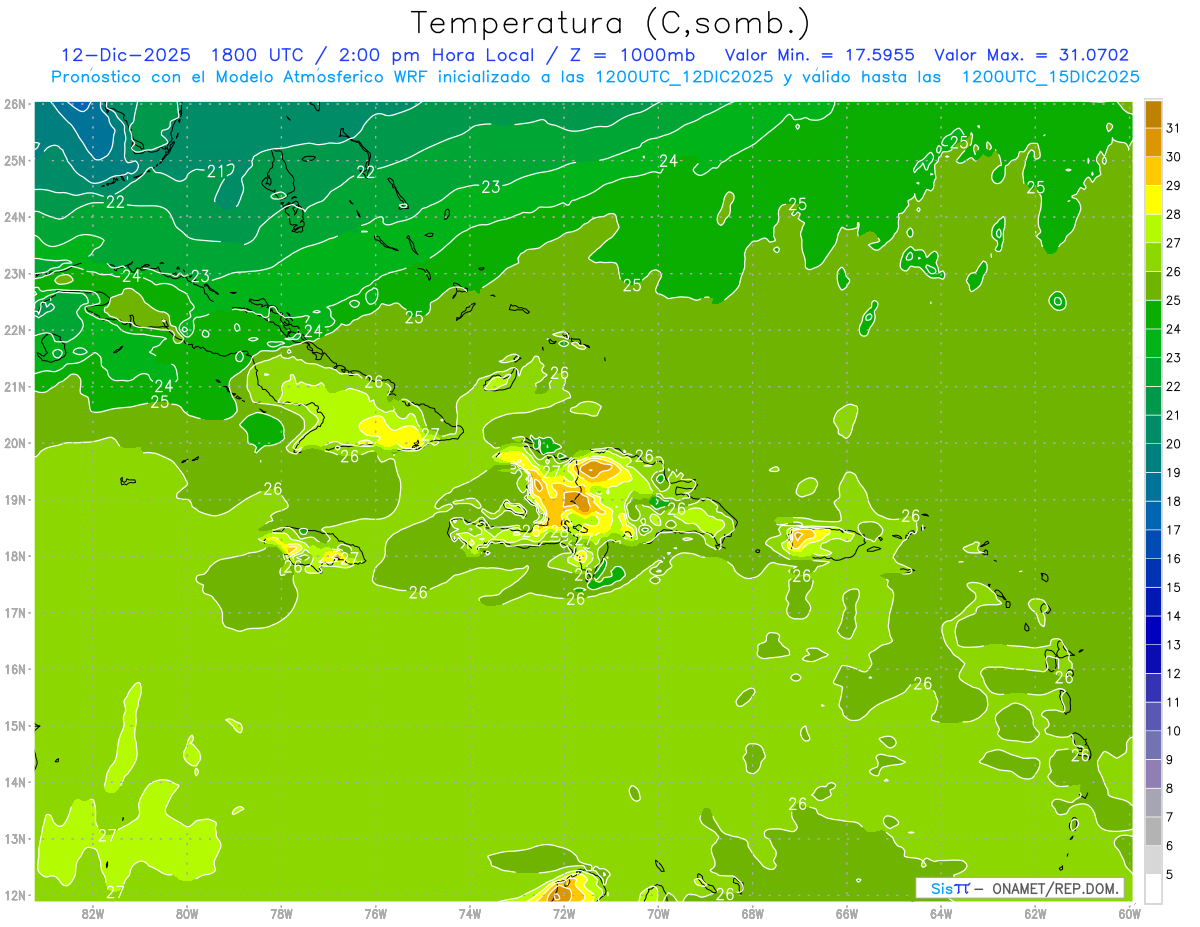Click the '5' label on the color scale
1200x927 pixels.
coord(1171,874)
